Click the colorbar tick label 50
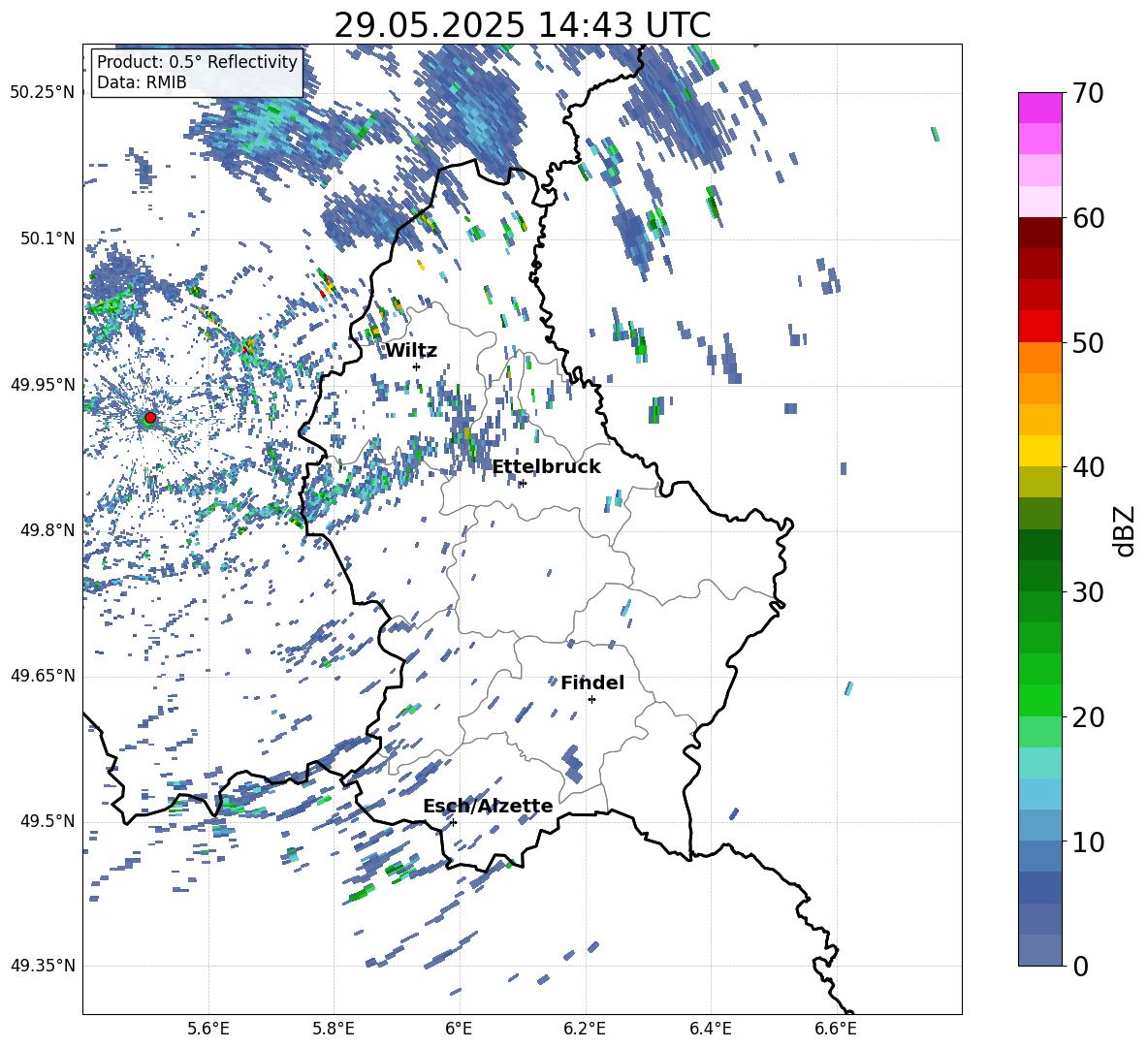The height and width of the screenshot is (1048, 1148). tap(1087, 343)
